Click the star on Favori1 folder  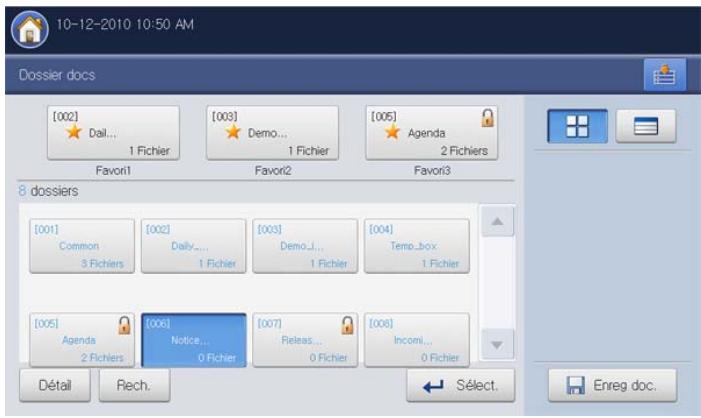click(x=74, y=132)
